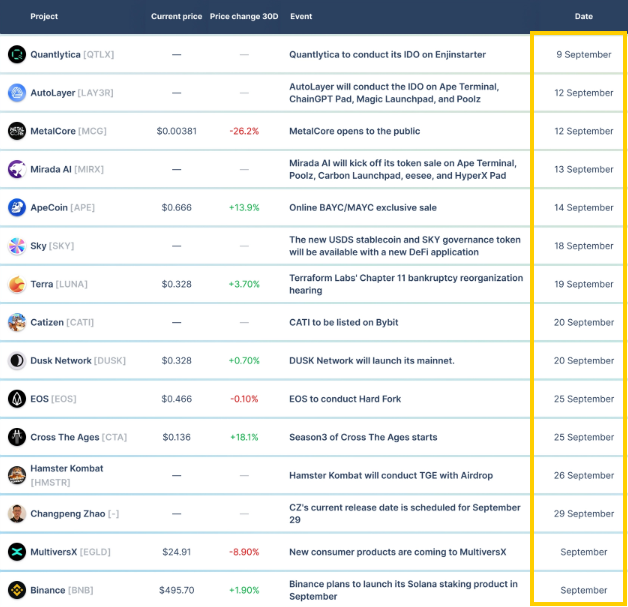The image size is (628, 607).
Task: Click ApeCoin price $0.666
Action: 177,207
